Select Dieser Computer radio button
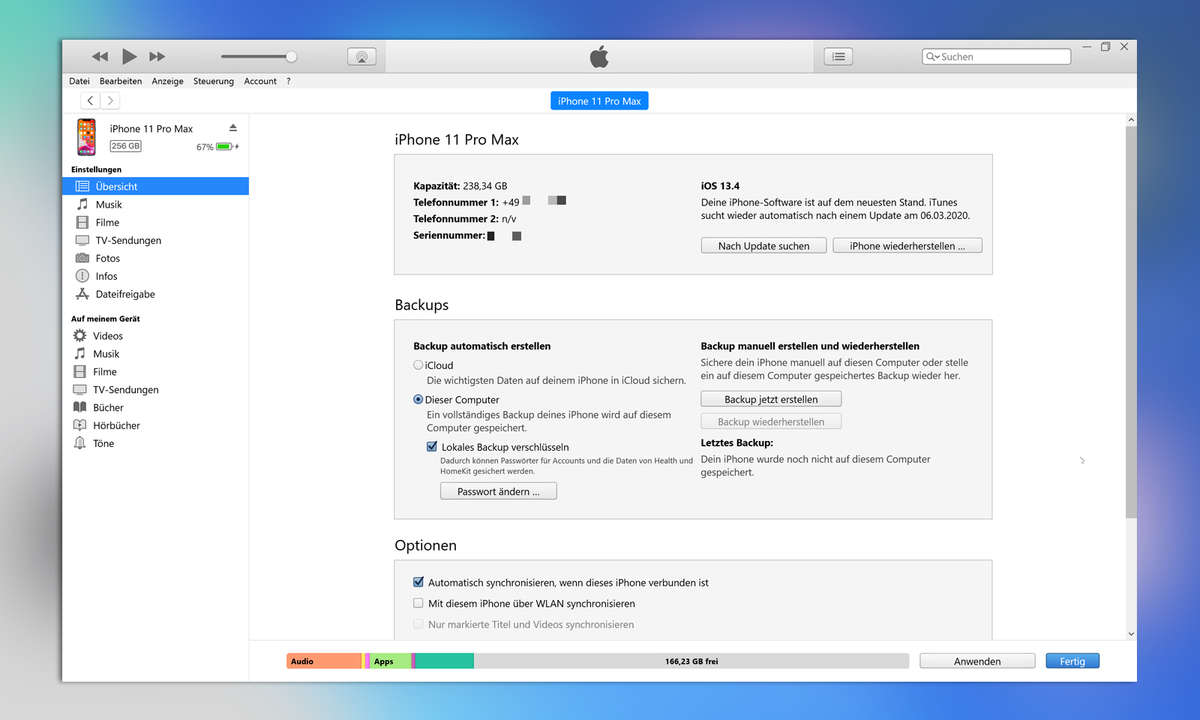The width and height of the screenshot is (1200, 720). pos(418,400)
